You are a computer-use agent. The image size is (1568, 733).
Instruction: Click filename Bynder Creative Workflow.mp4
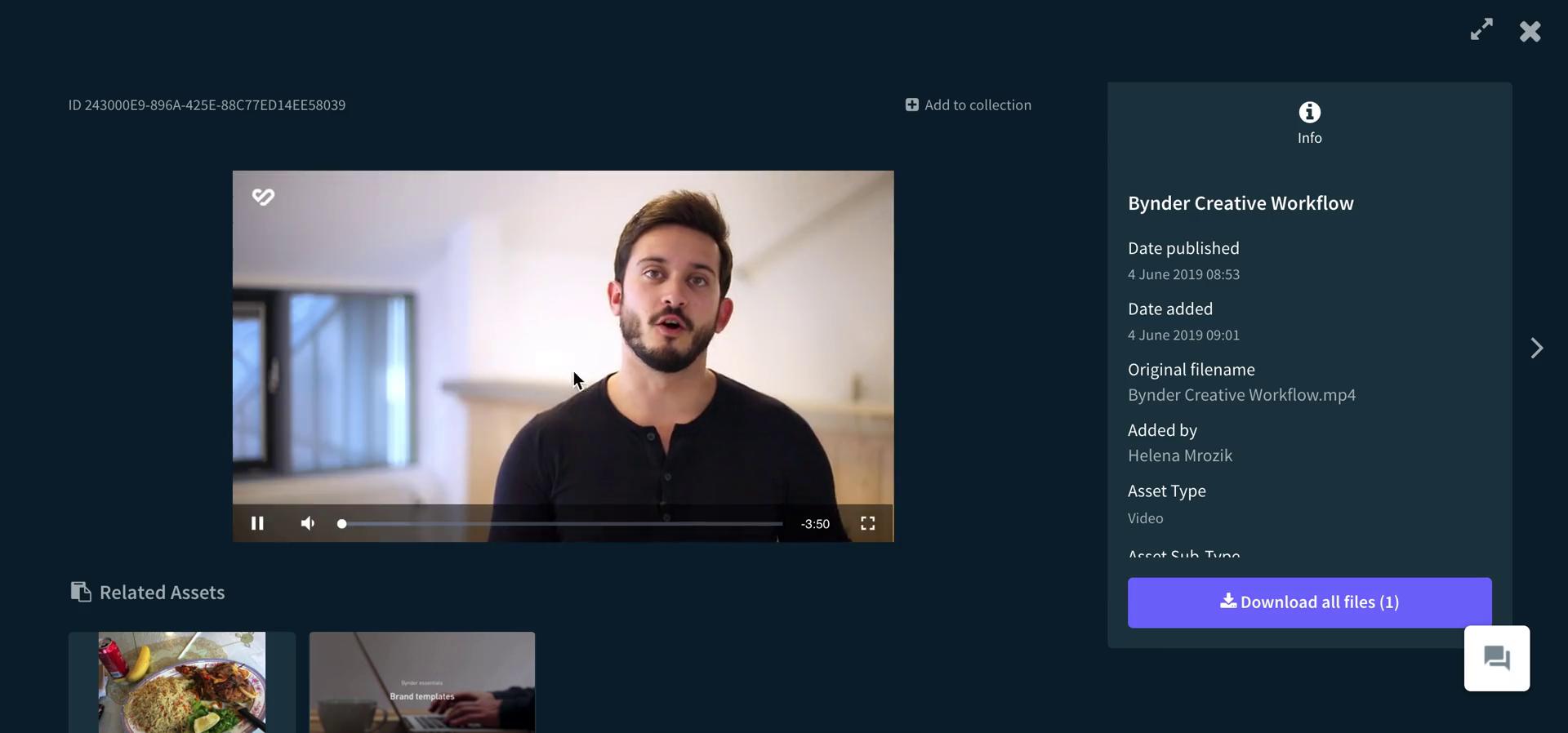(x=1241, y=395)
